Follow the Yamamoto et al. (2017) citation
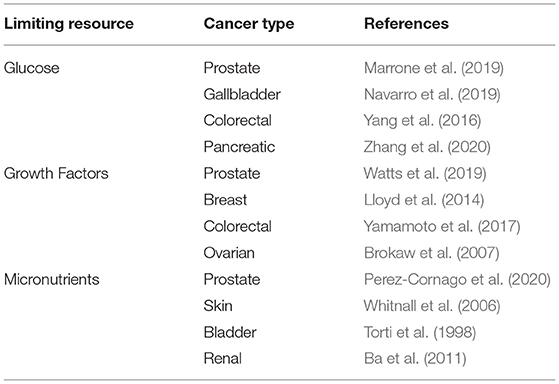 click(442, 226)
